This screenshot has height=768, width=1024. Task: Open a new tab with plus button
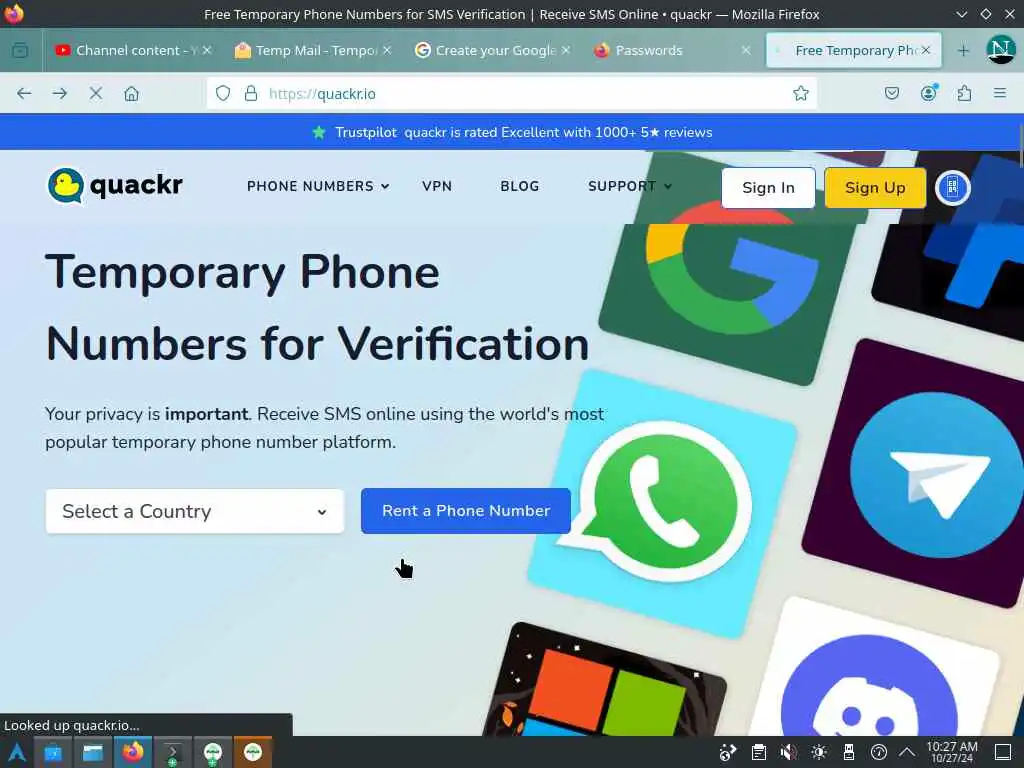click(x=963, y=50)
